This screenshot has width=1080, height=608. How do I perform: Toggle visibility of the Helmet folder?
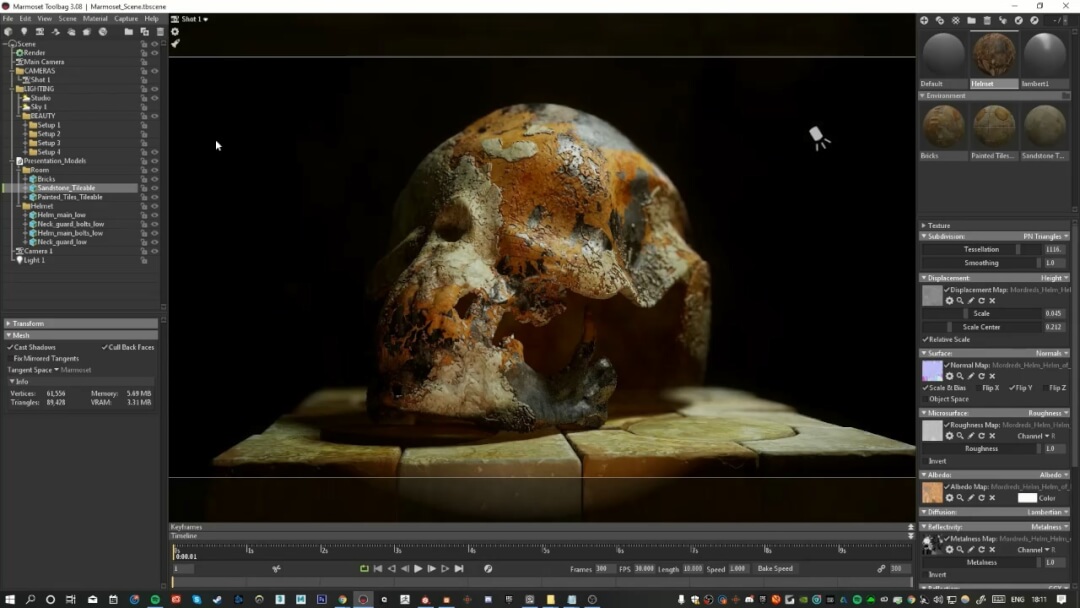(x=154, y=206)
